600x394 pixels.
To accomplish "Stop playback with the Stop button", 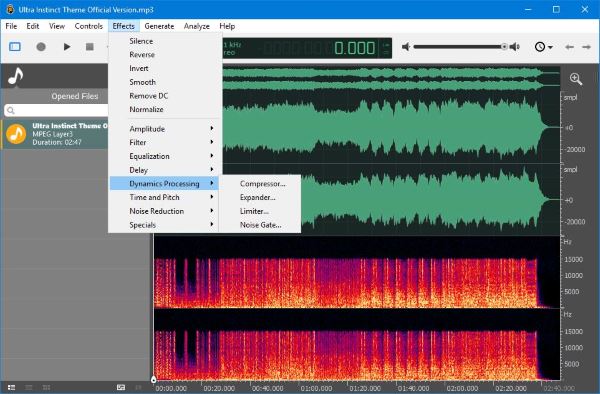I will pos(90,47).
